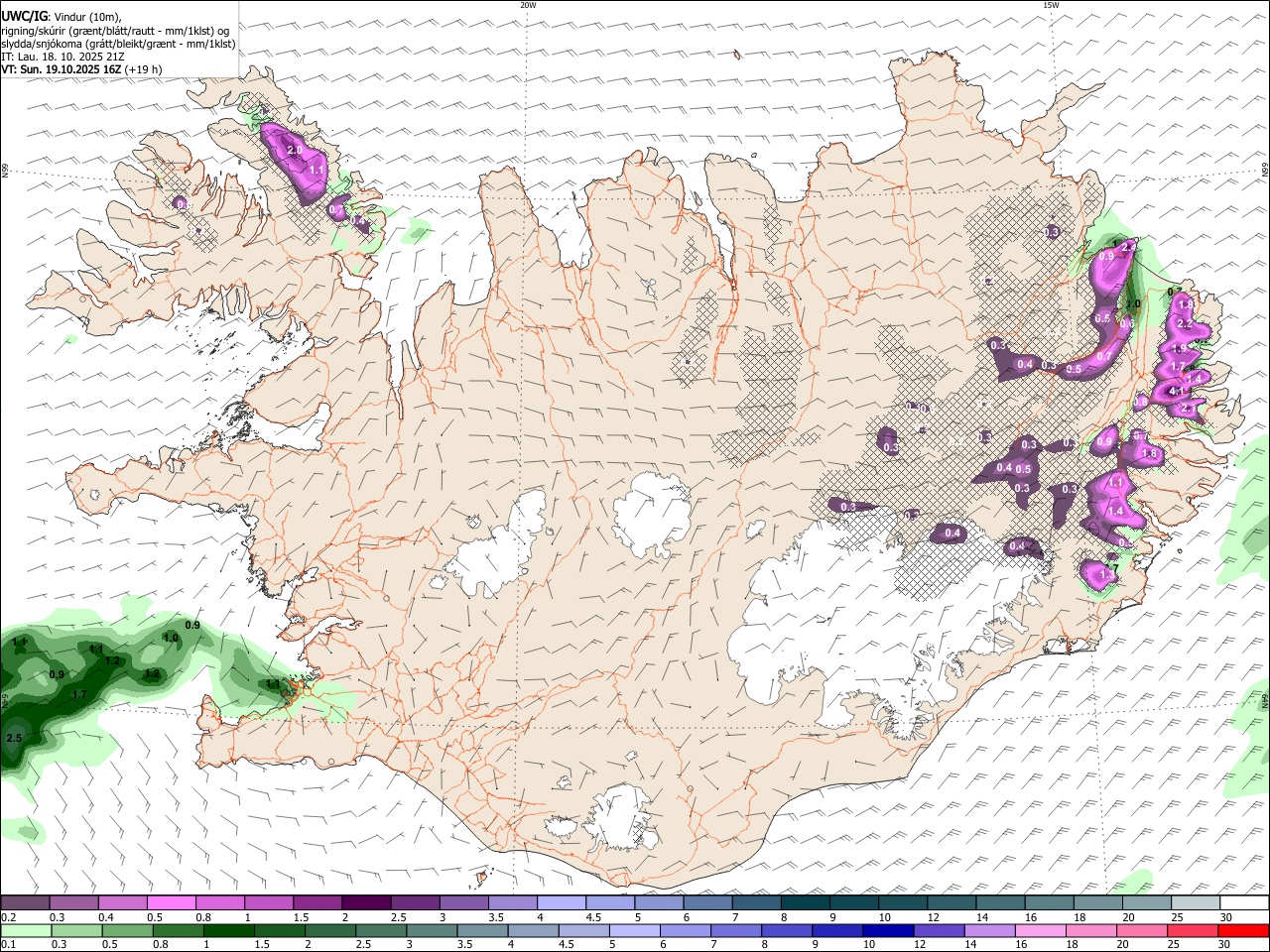Click the 'UWC/IG: Vindur (10m)' title text

click(x=62, y=17)
